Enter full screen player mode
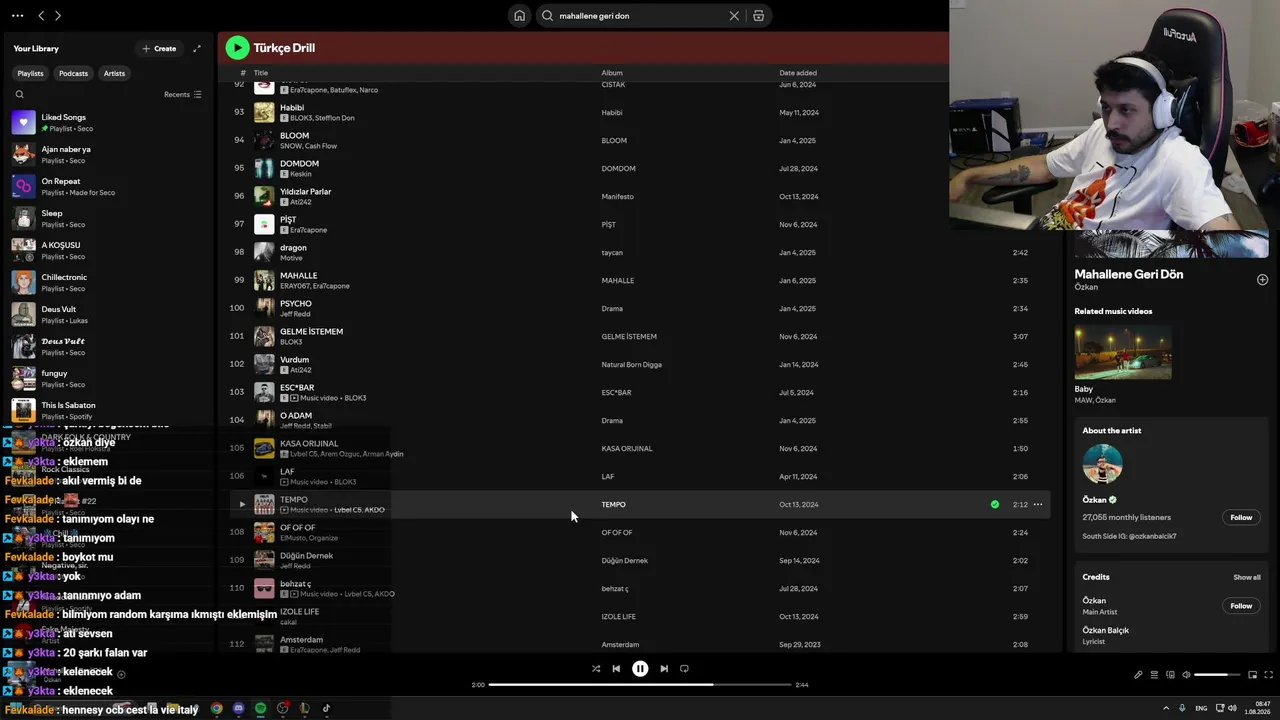The image size is (1280, 720). (1269, 675)
